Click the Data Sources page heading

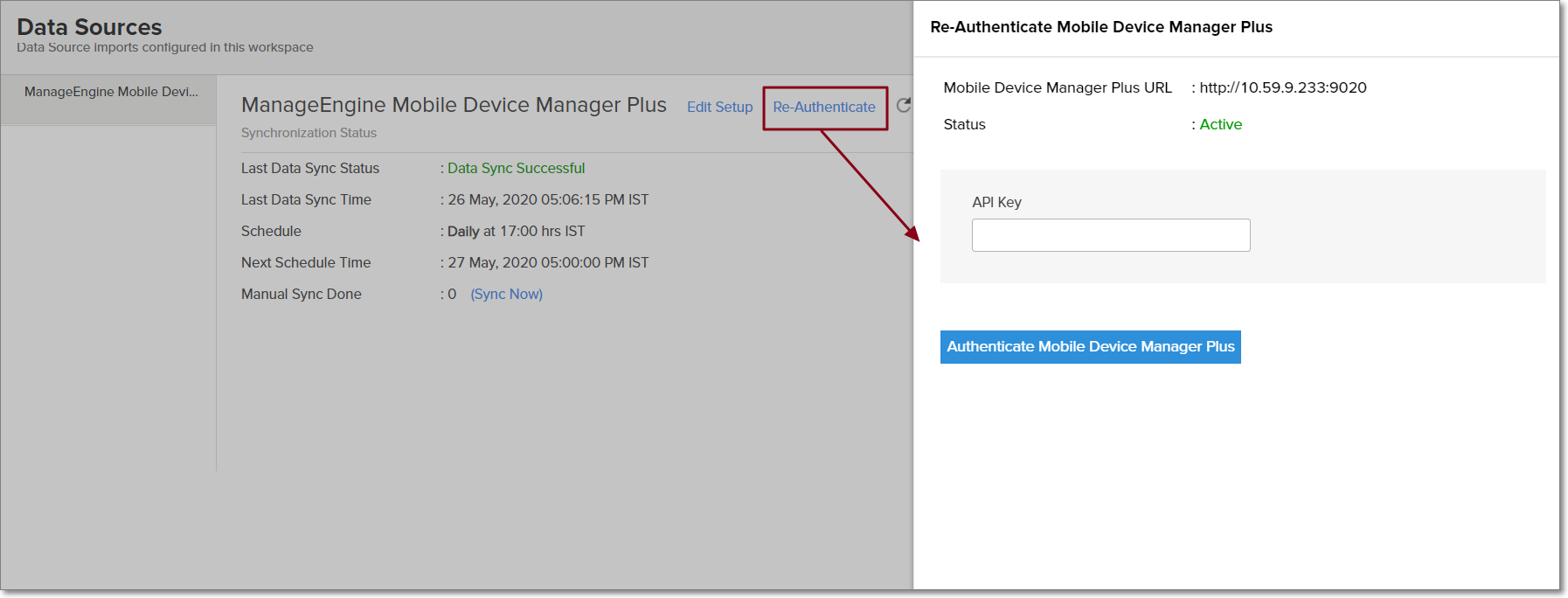tap(89, 27)
